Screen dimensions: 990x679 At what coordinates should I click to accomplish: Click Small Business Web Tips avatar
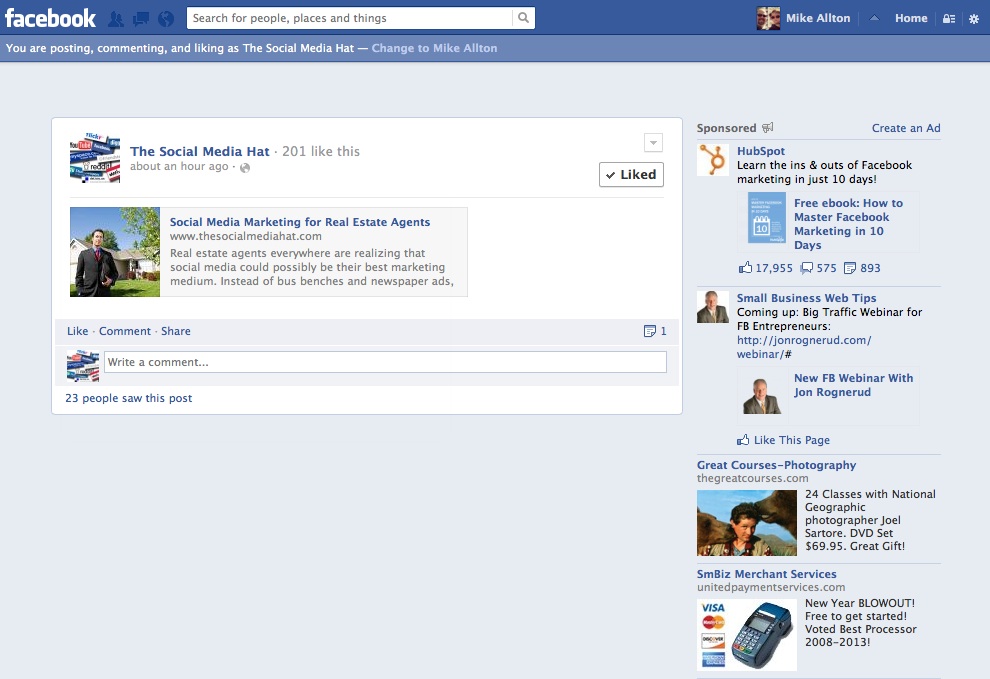pos(713,307)
